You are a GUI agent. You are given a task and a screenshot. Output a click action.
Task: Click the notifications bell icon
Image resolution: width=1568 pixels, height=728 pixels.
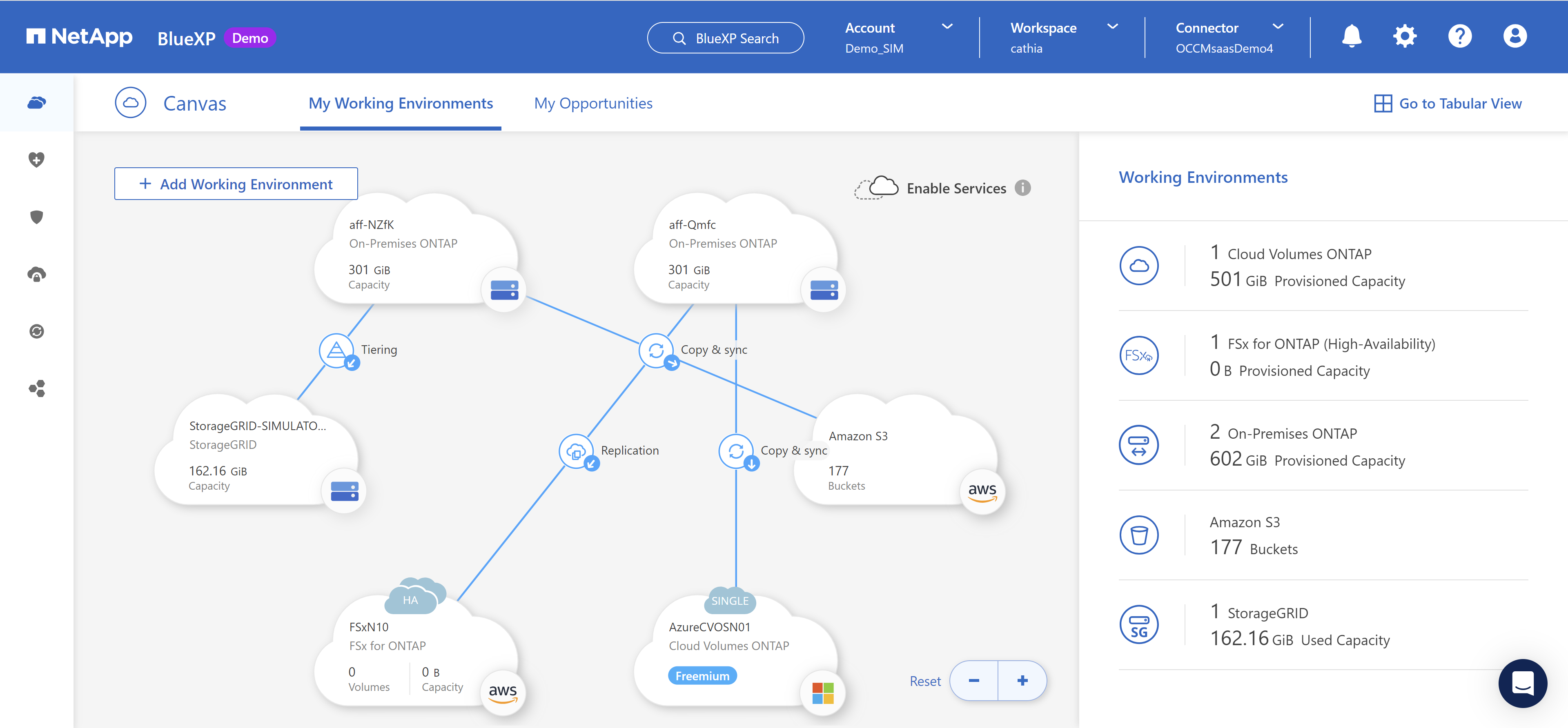point(1351,36)
